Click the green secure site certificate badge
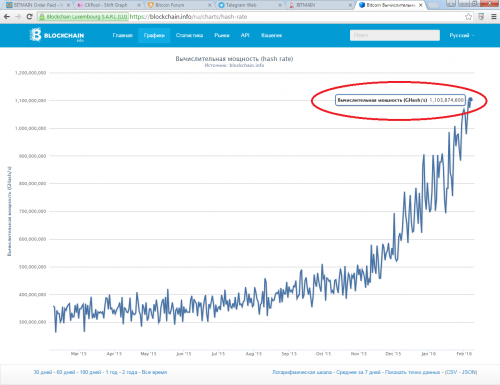This screenshot has width=500, height=385. coord(83,17)
